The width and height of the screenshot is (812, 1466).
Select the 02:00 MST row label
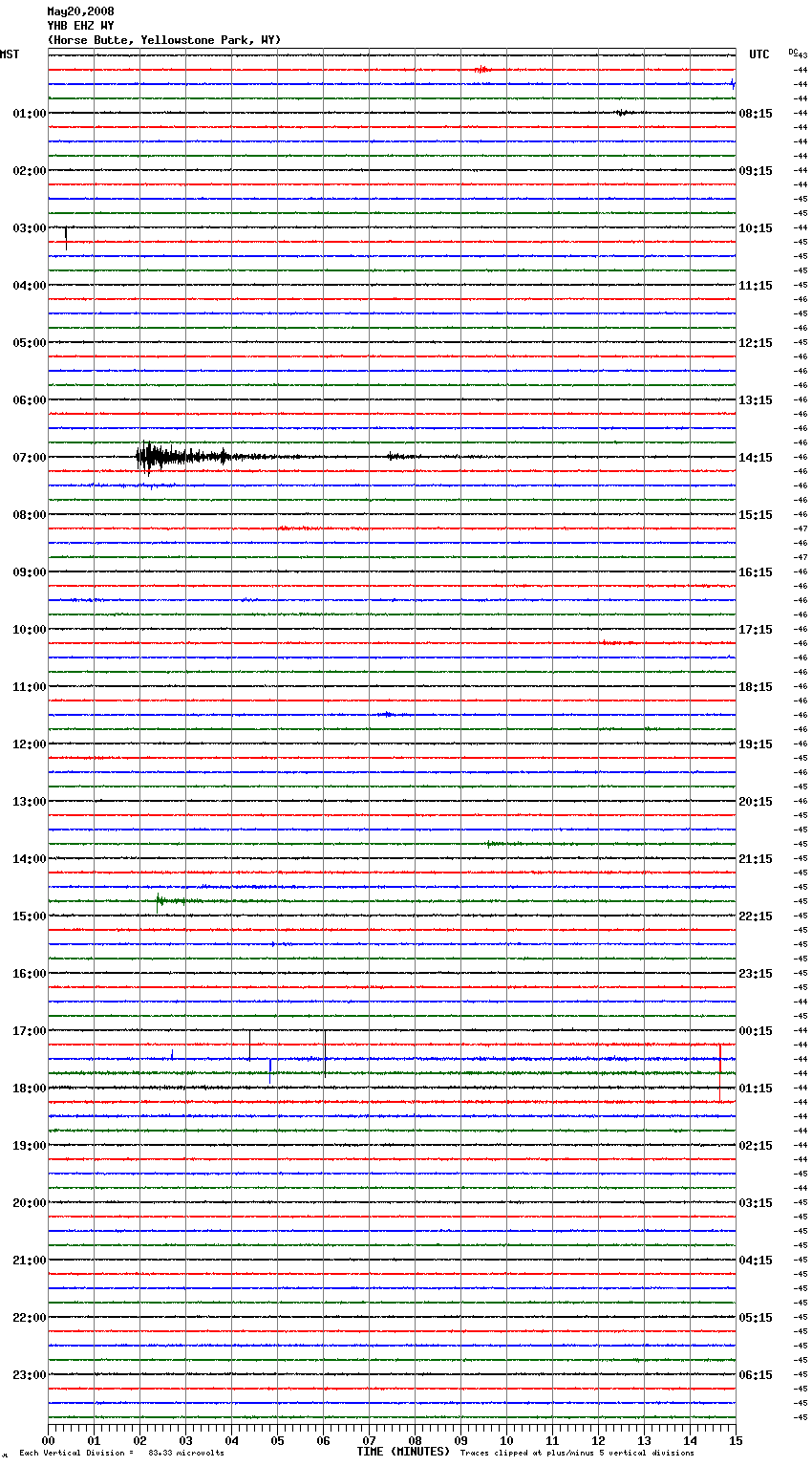(x=29, y=170)
